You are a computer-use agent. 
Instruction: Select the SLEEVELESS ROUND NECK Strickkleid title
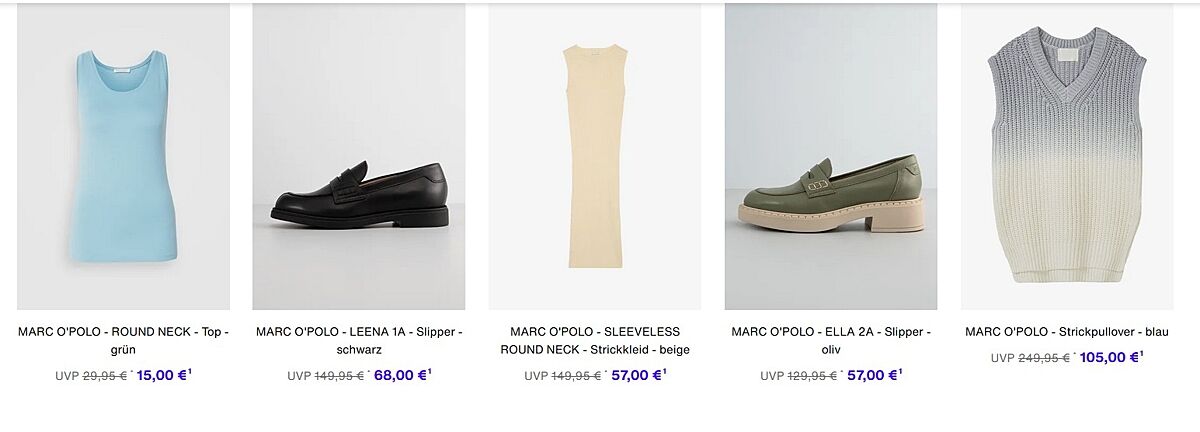(595, 340)
